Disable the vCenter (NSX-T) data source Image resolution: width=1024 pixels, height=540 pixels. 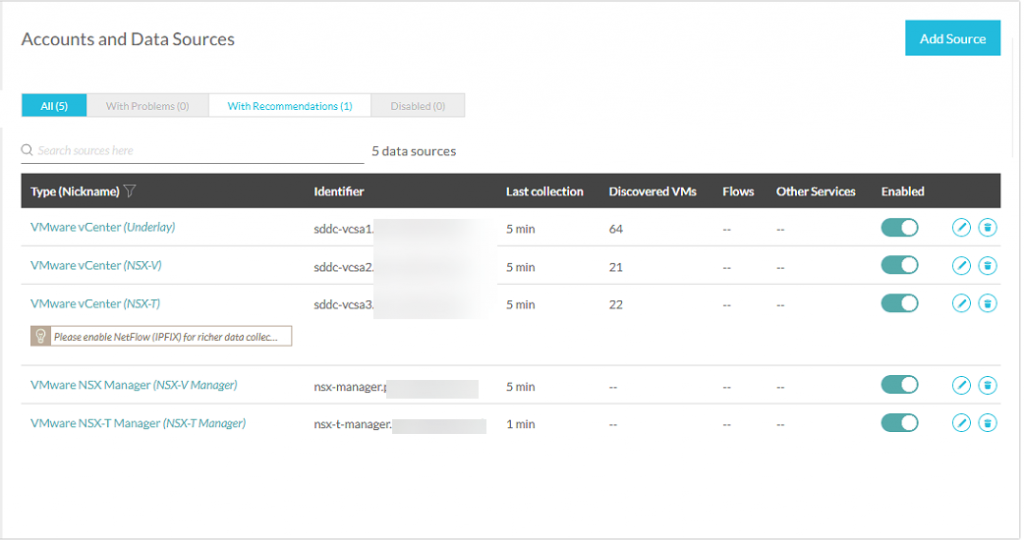(x=899, y=303)
